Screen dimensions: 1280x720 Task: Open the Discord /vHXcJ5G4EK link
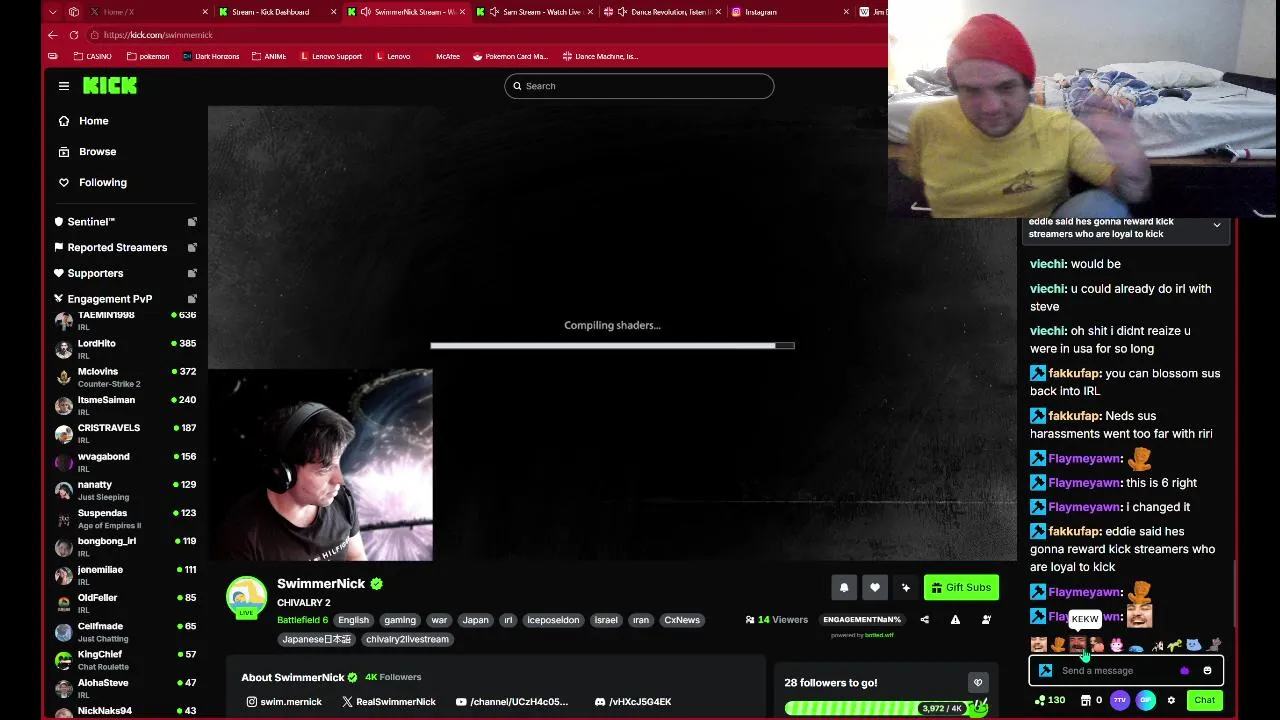point(632,702)
